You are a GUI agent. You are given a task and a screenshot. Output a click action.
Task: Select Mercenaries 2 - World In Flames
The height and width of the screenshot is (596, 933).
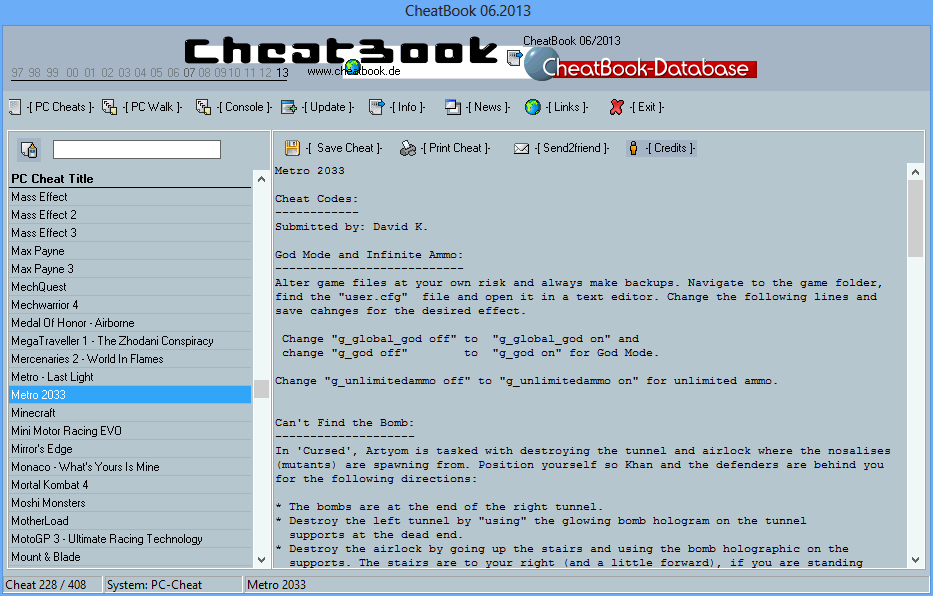pyautogui.click(x=130, y=359)
